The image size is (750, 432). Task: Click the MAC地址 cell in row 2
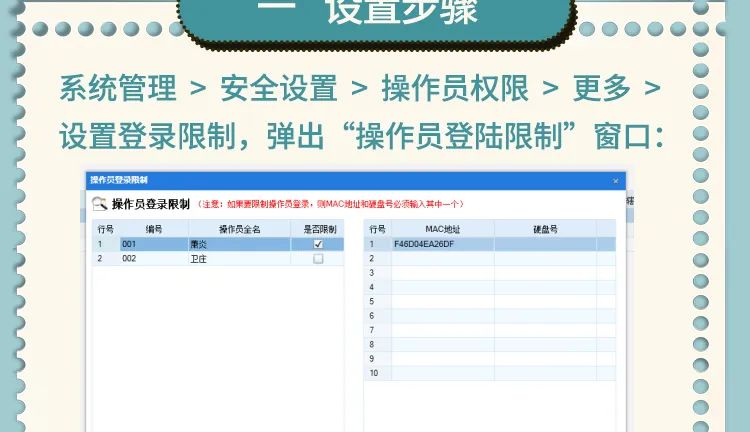coord(441,258)
